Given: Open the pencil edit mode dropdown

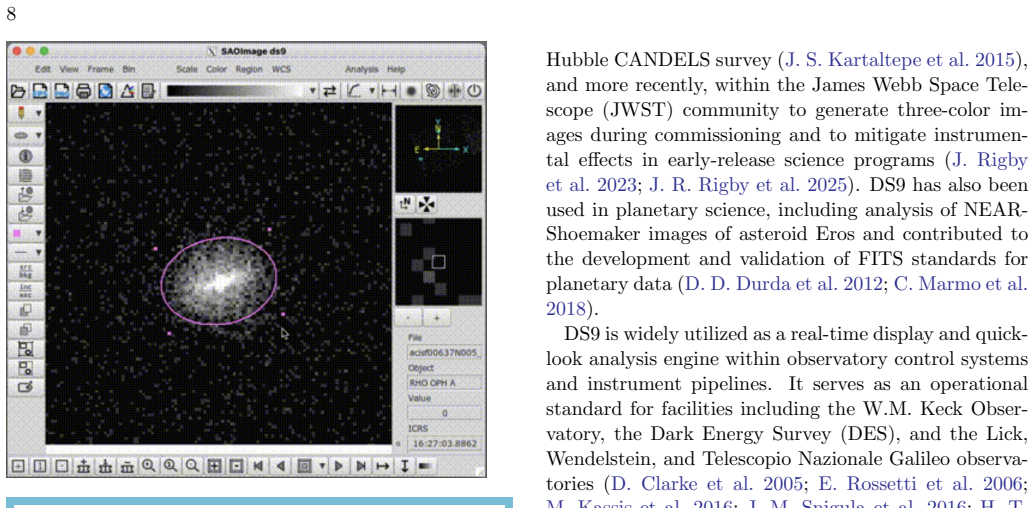Looking at the screenshot, I should [38, 113].
